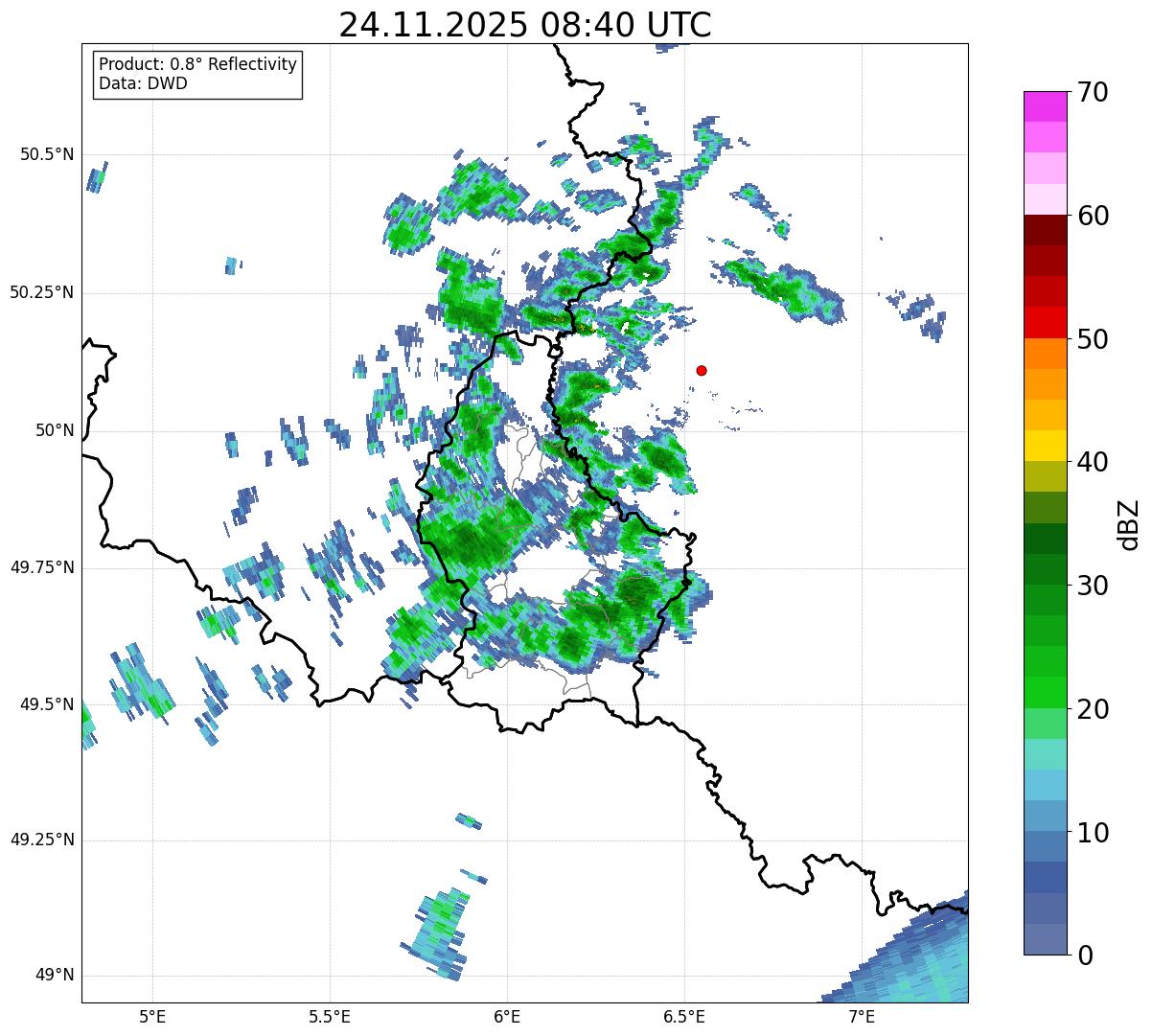The height and width of the screenshot is (1036, 1152).
Task: Click the "Data: DWD" text
Action: [x=144, y=83]
